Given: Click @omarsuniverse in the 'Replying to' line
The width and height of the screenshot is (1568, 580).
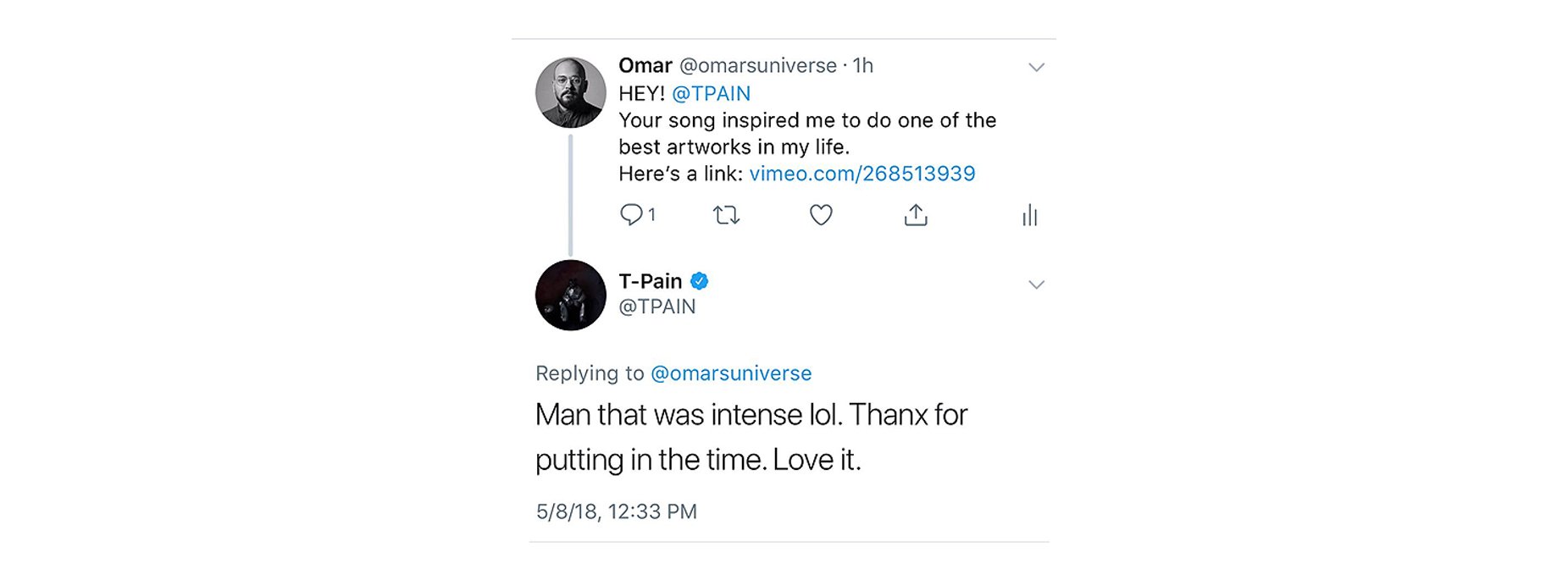Looking at the screenshot, I should (x=730, y=373).
